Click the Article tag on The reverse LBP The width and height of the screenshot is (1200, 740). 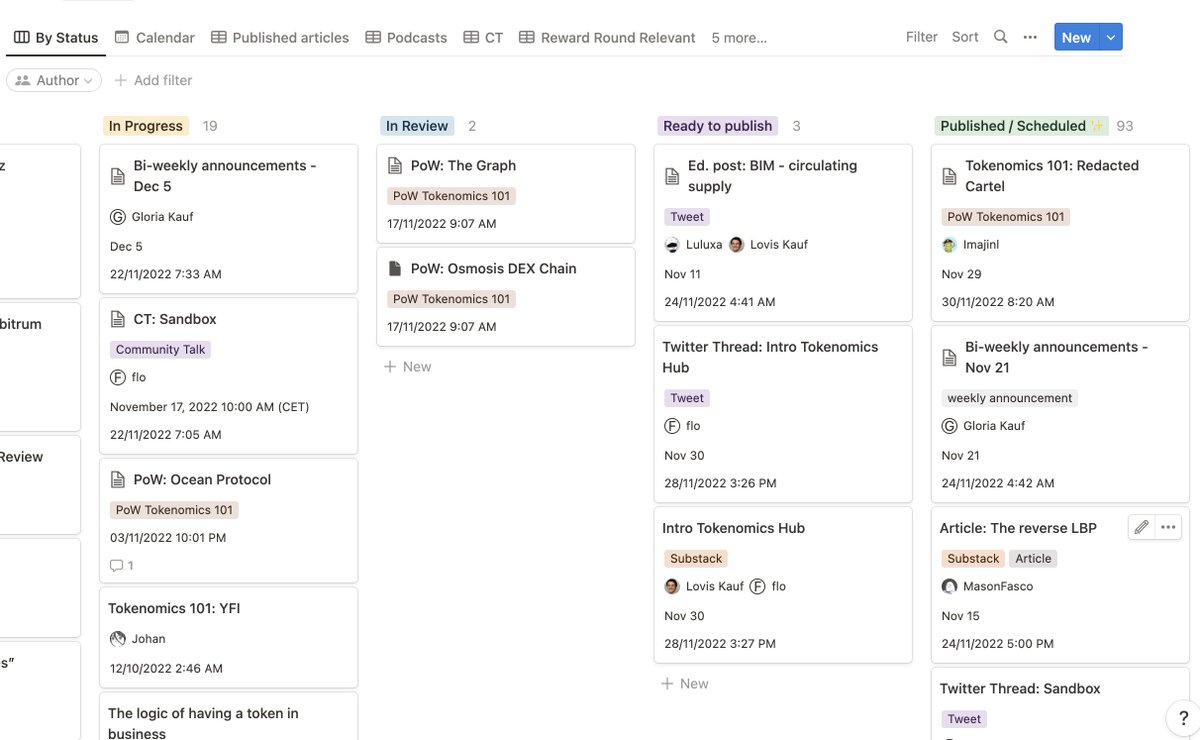pos(1033,559)
